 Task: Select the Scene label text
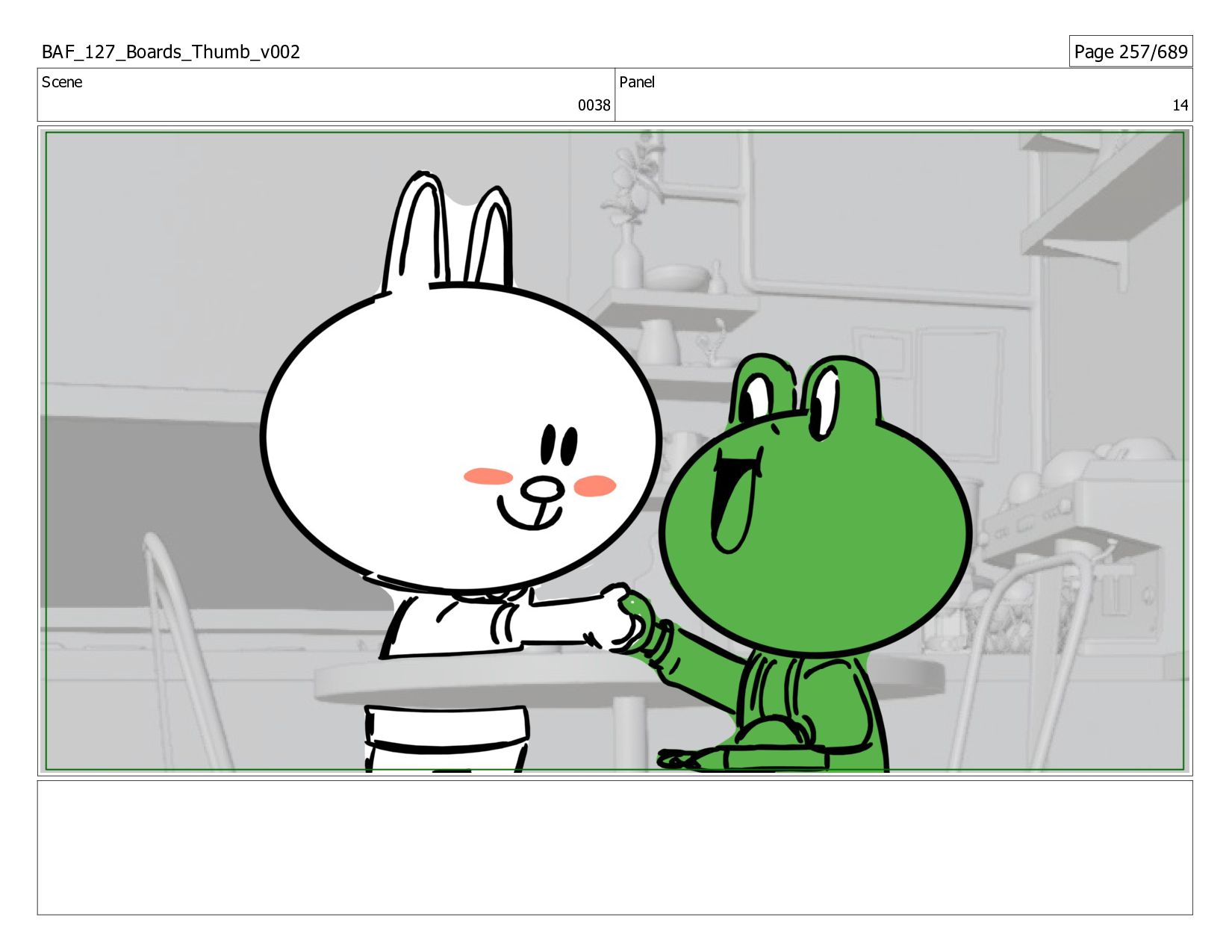pos(62,82)
